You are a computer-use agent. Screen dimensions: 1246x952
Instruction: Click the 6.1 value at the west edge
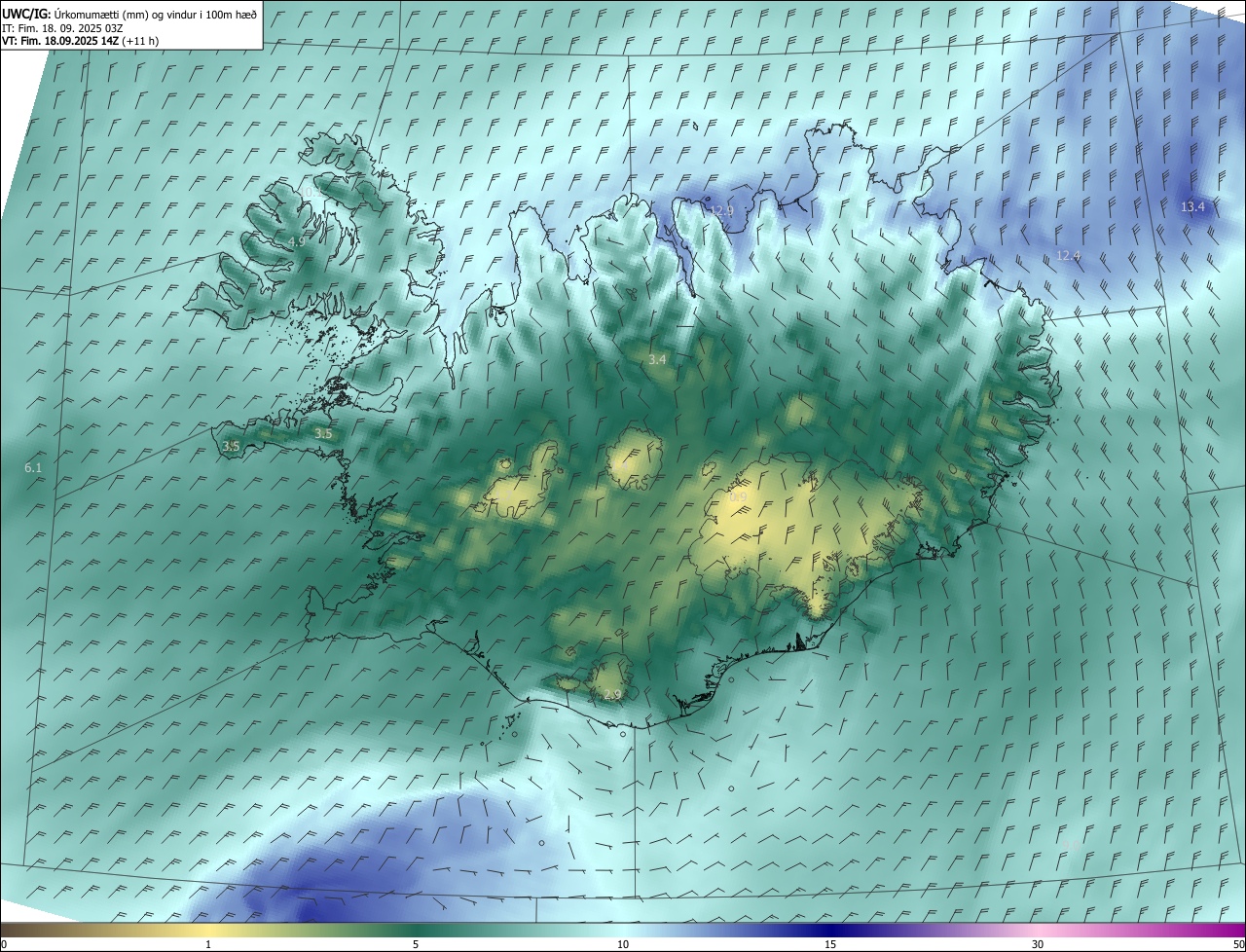33,468
